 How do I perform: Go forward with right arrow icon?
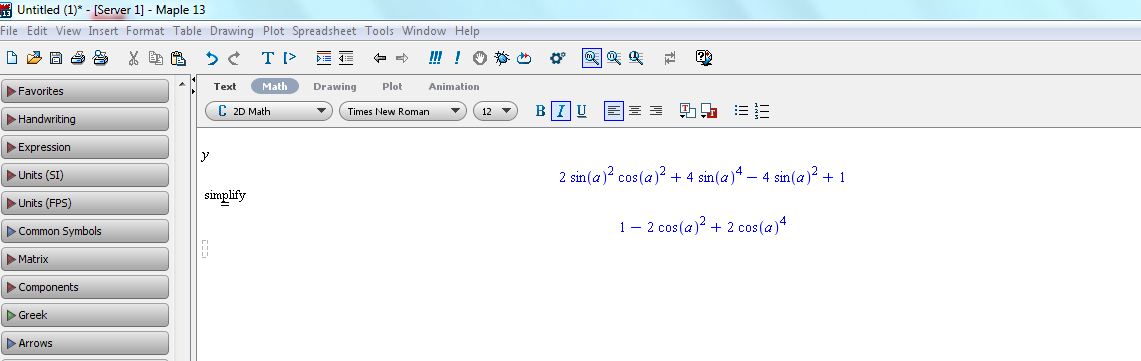coord(402,58)
